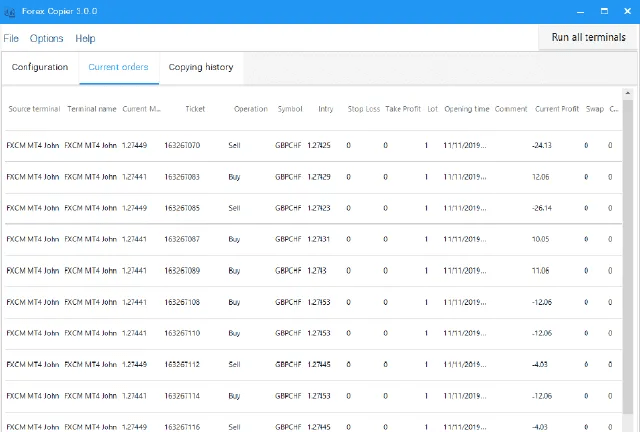Viewport: 640px width, 432px height.
Task: Minimize the Forex Copier window
Action: [580, 11]
